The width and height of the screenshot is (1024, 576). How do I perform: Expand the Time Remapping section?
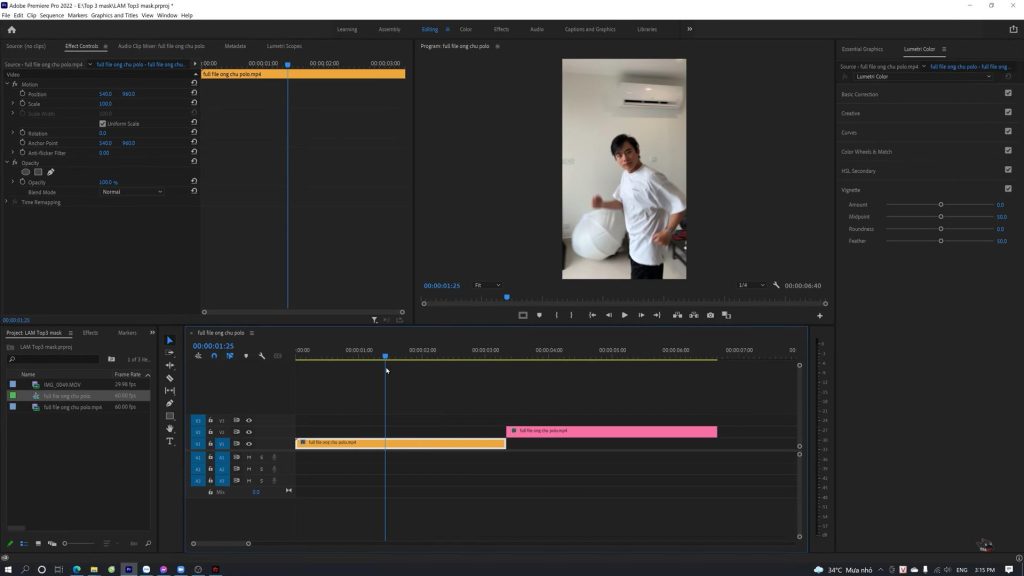point(8,201)
